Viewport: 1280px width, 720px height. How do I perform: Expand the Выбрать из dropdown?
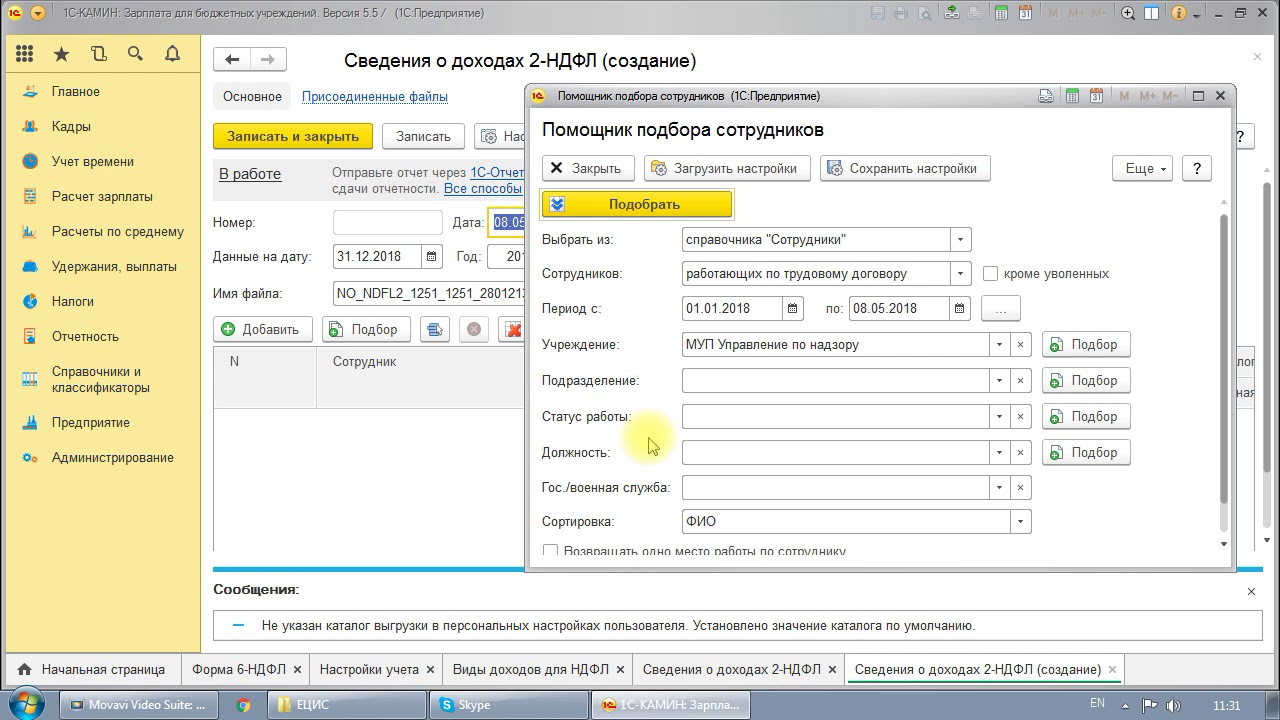(x=960, y=240)
